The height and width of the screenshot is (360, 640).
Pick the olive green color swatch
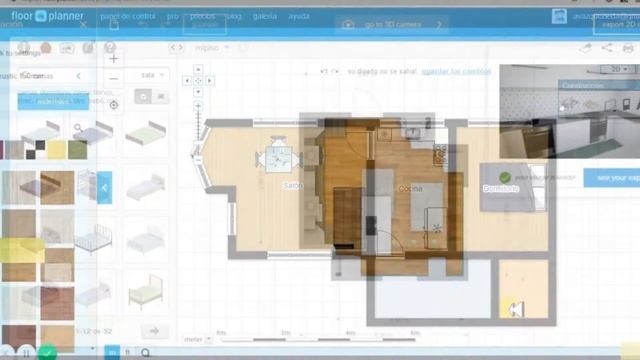77,150
